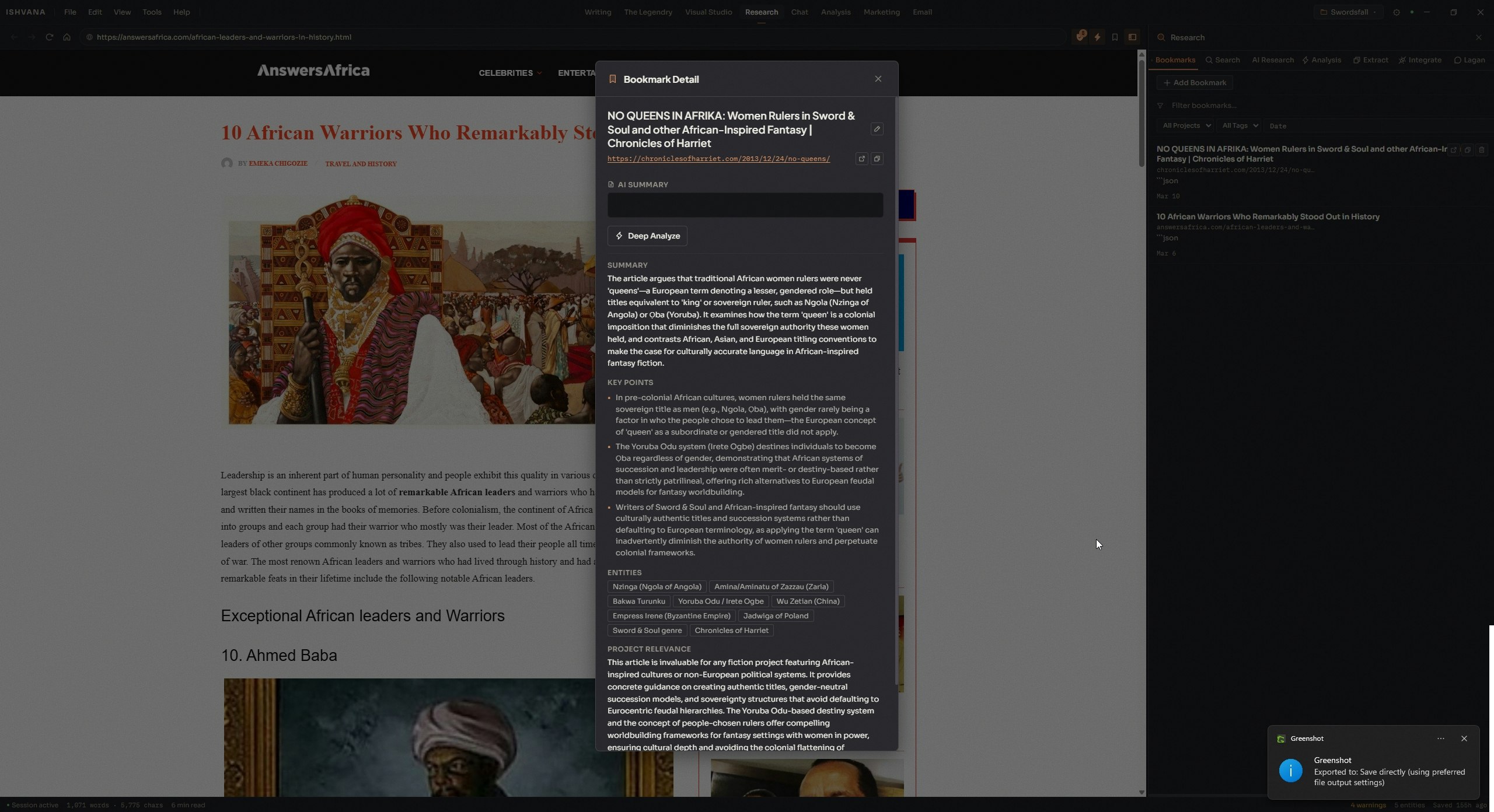Click badge icon showing 8 notifications
1494x812 pixels.
pos(1080,37)
